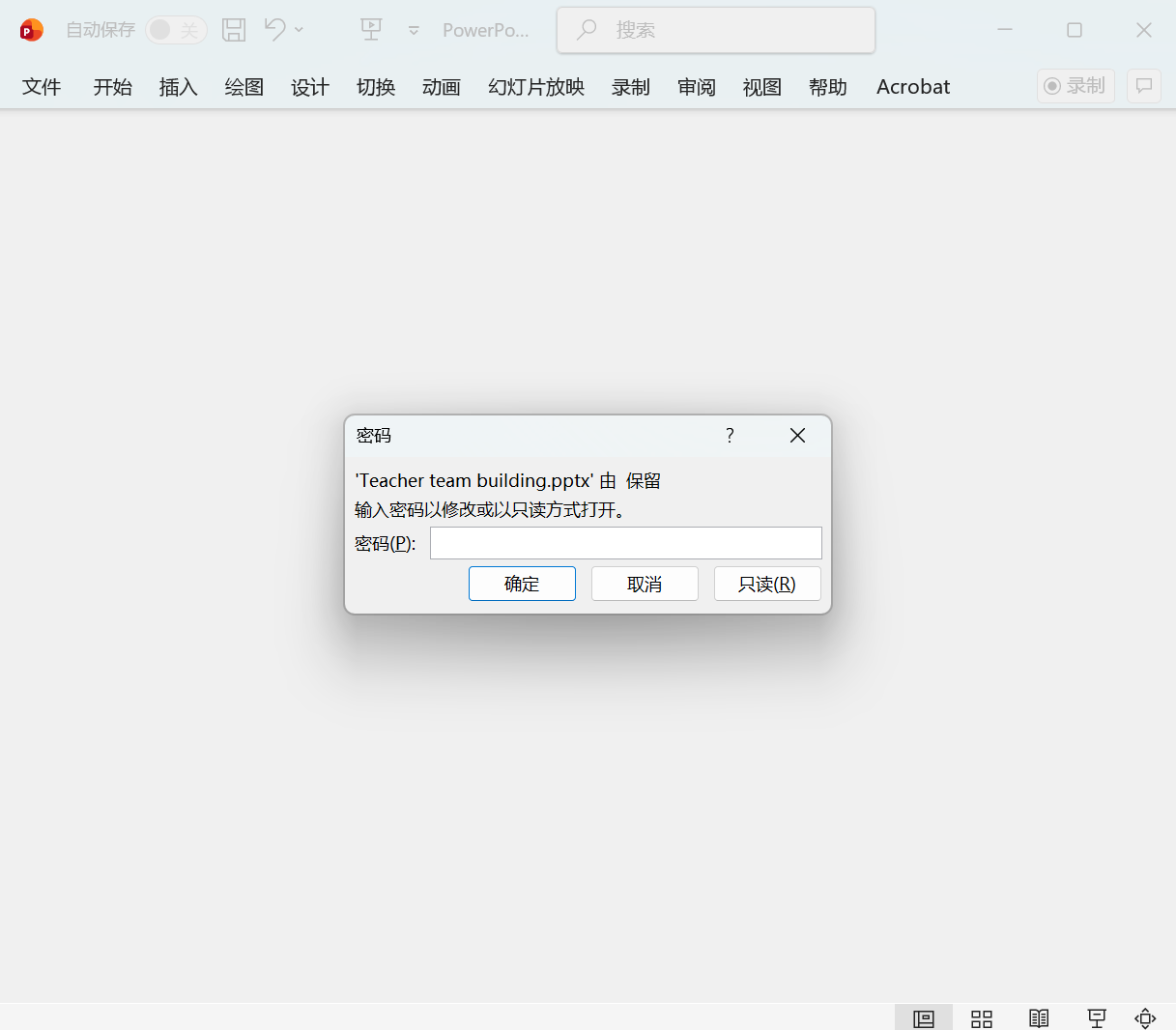This screenshot has height=1030, width=1176.
Task: Click the start slideshow Quick Access icon
Action: click(x=371, y=30)
